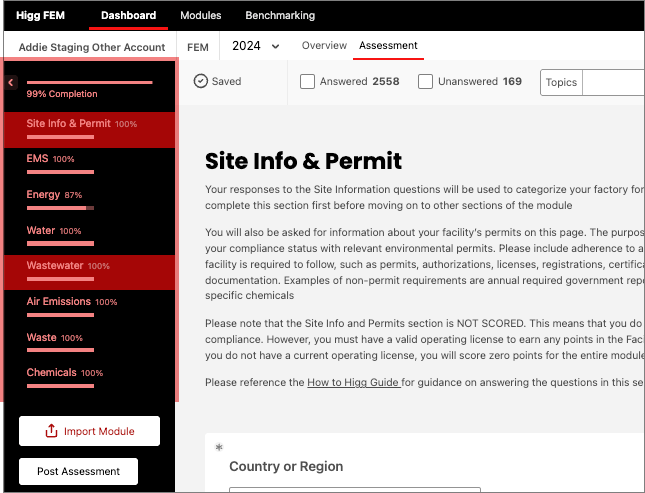
Task: Collapse the sidebar with the left chevron
Action: (x=10, y=83)
